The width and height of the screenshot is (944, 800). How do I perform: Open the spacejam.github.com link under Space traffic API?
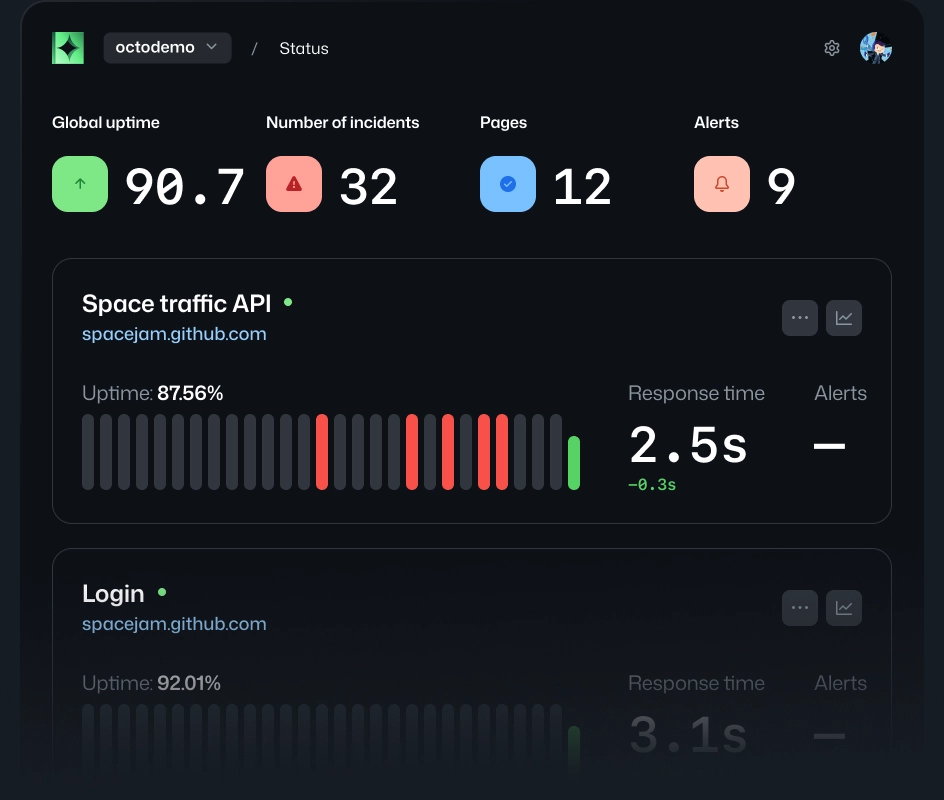pyautogui.click(x=174, y=333)
